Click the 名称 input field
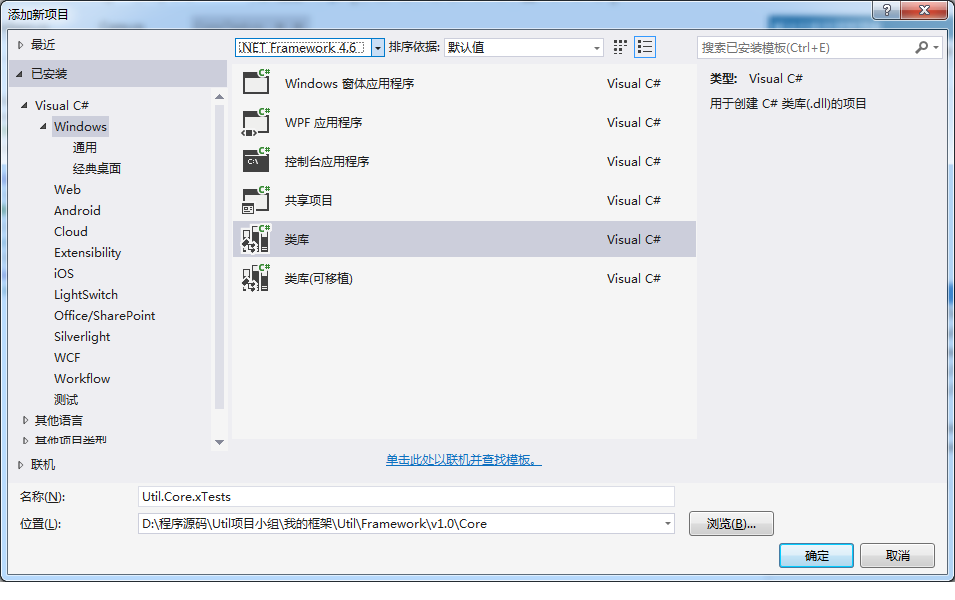This screenshot has width=955, height=600. 406,496
